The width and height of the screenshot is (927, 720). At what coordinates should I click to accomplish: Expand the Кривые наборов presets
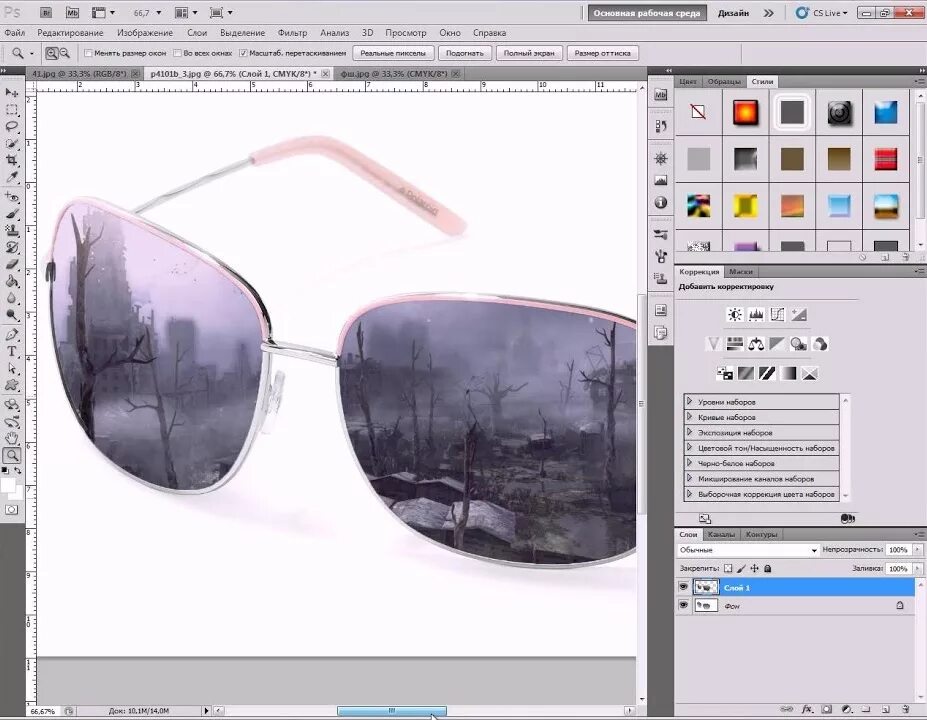tap(689, 417)
